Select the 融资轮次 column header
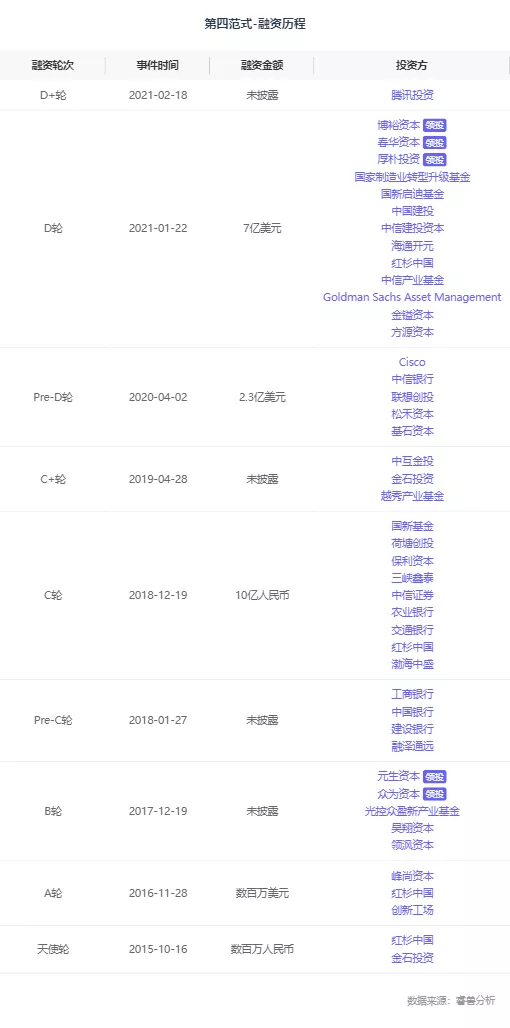The width and height of the screenshot is (510, 1028). coord(52,66)
